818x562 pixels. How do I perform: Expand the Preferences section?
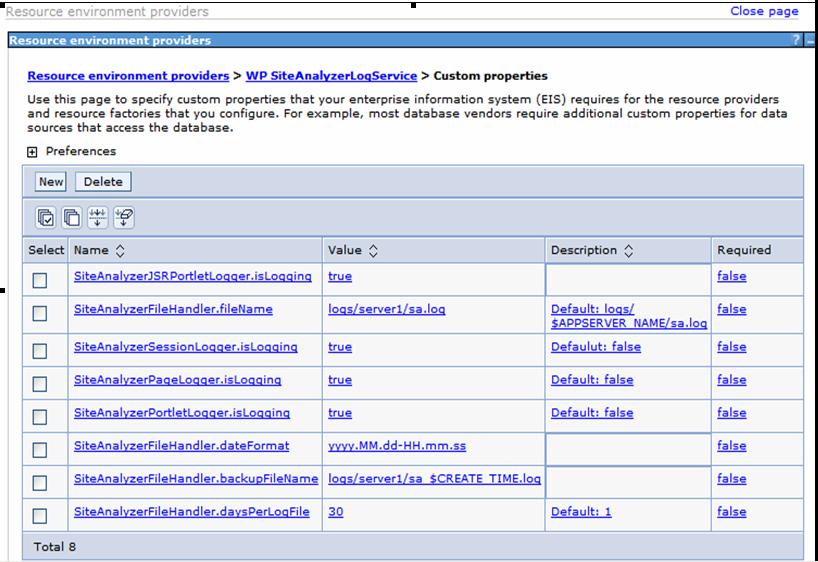click(x=32, y=152)
